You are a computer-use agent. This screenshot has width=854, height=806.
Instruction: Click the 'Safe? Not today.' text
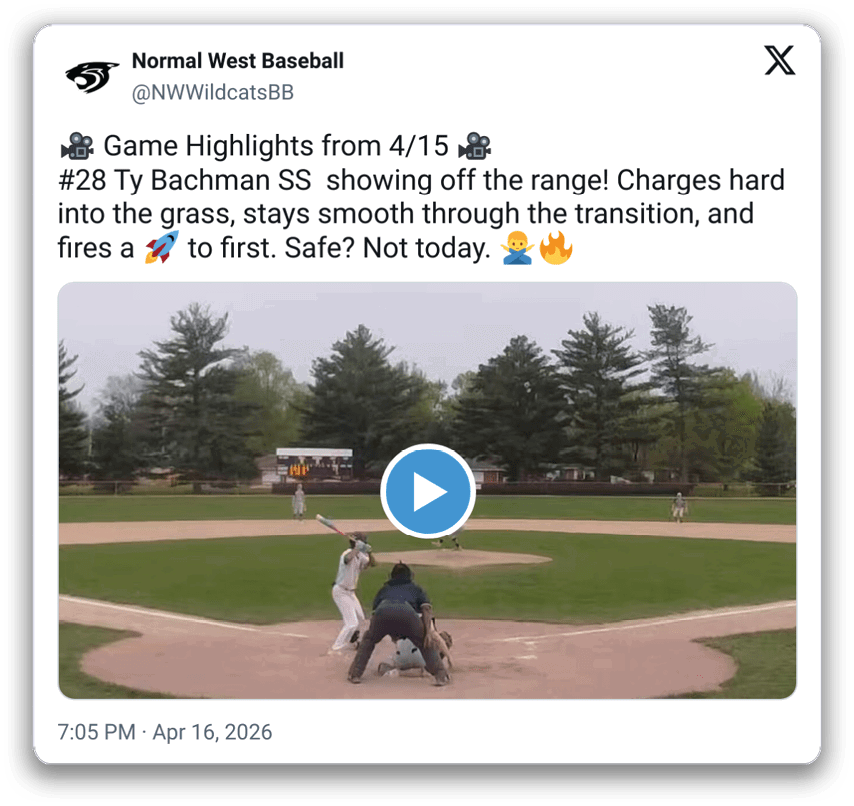click(x=388, y=248)
